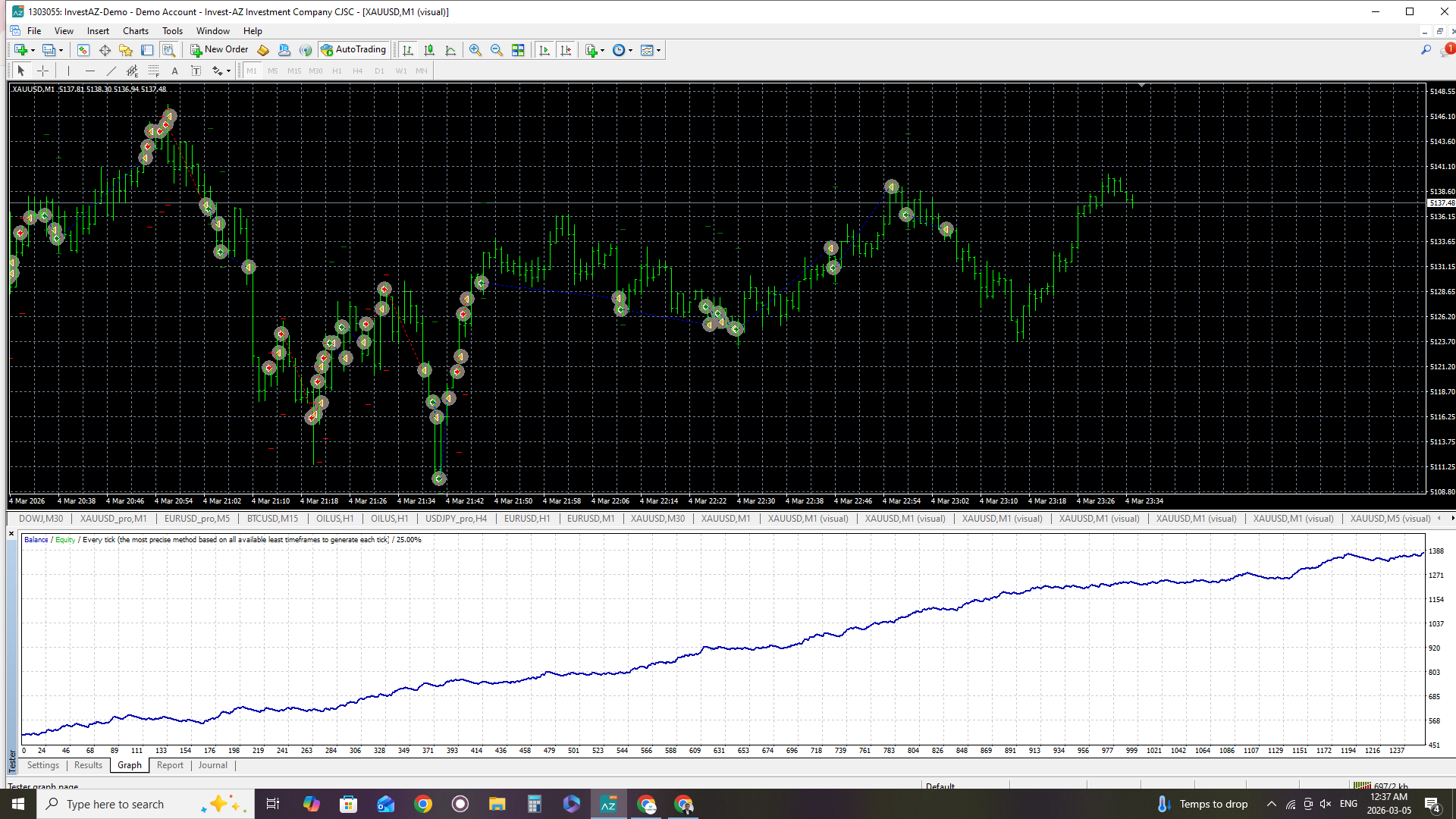Select the Fibonacci Retracement tool
Viewport: 1456px width, 819px height.
coord(154,71)
